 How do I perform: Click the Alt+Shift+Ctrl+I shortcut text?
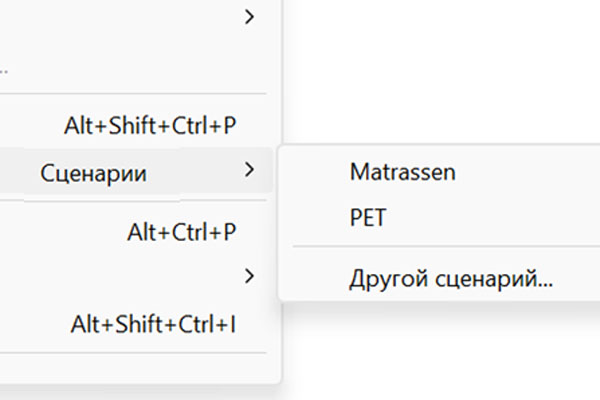tap(153, 325)
